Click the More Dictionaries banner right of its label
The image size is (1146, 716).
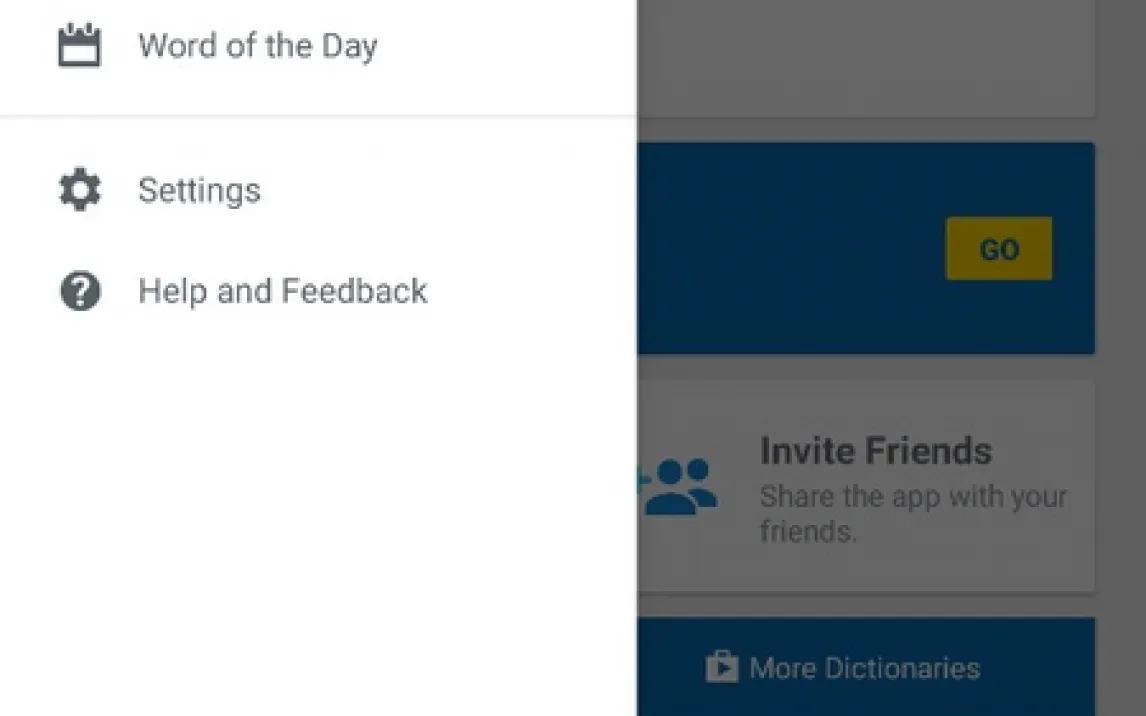(1040, 667)
